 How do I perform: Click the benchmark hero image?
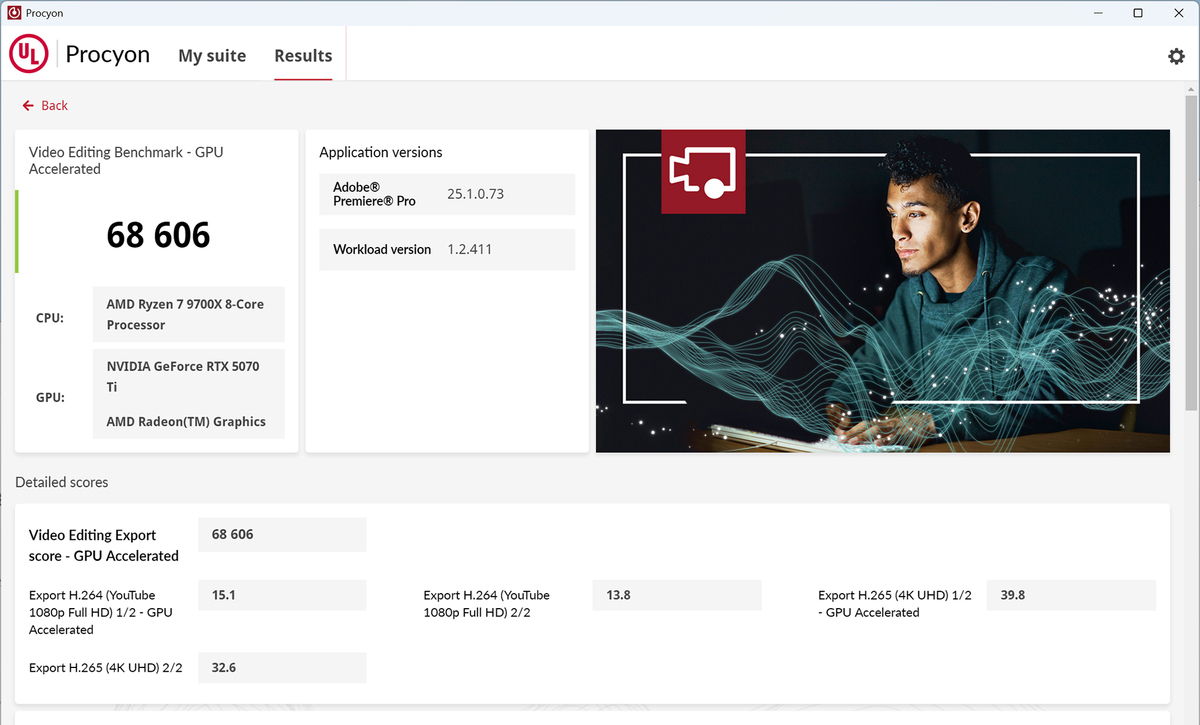pos(883,291)
